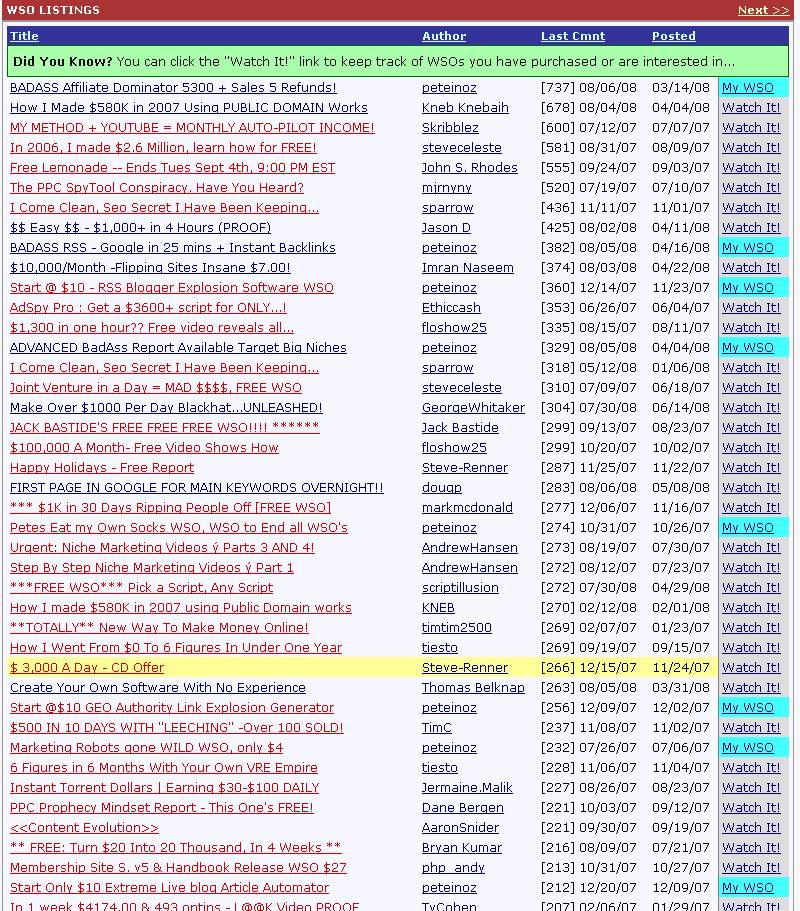Open 'Joint Venture in a Day = MAD $$$$' thread
This screenshot has height=911, width=800.
pos(156,388)
